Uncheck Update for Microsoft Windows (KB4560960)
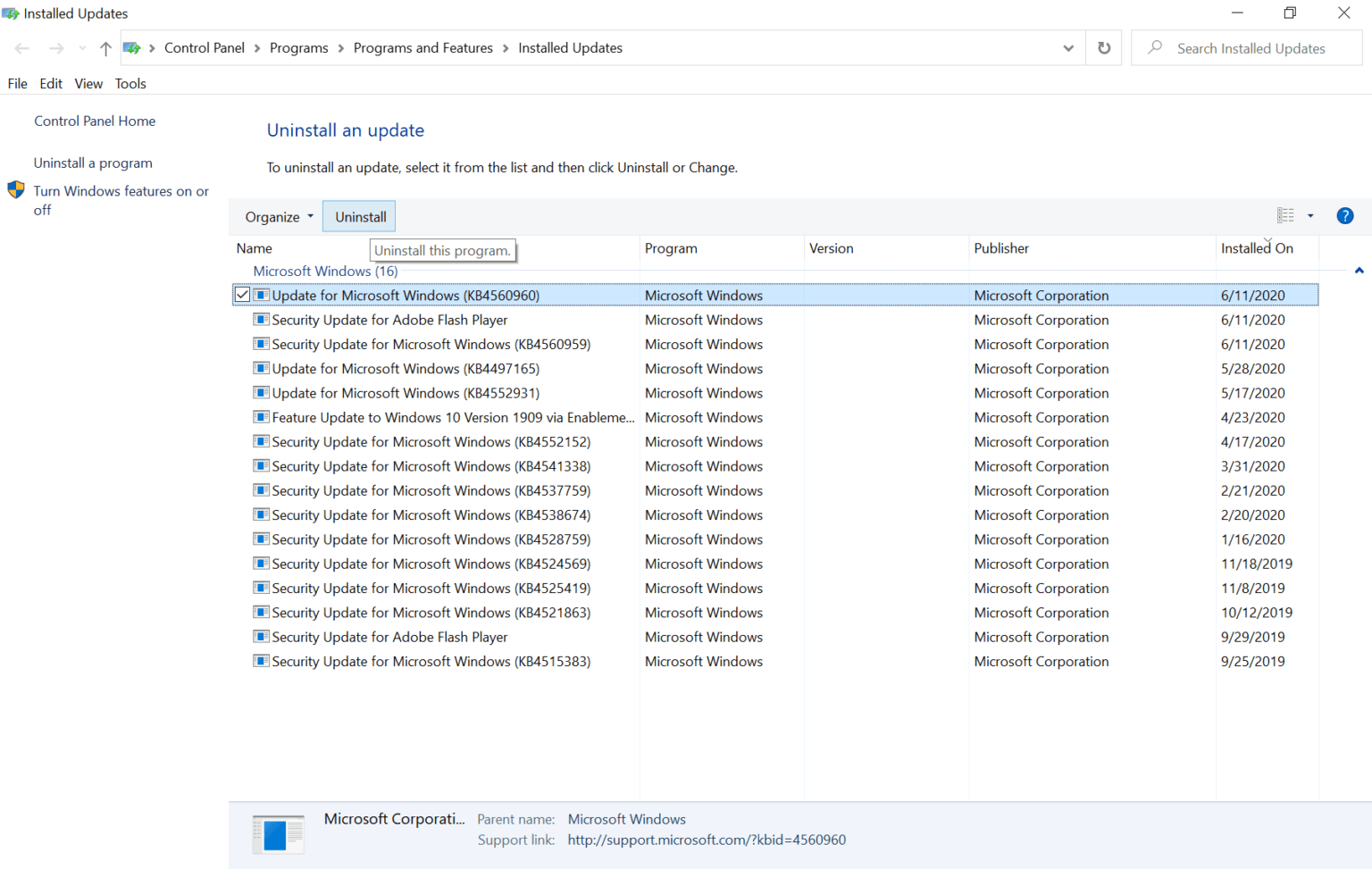1372x869 pixels. pos(243,295)
